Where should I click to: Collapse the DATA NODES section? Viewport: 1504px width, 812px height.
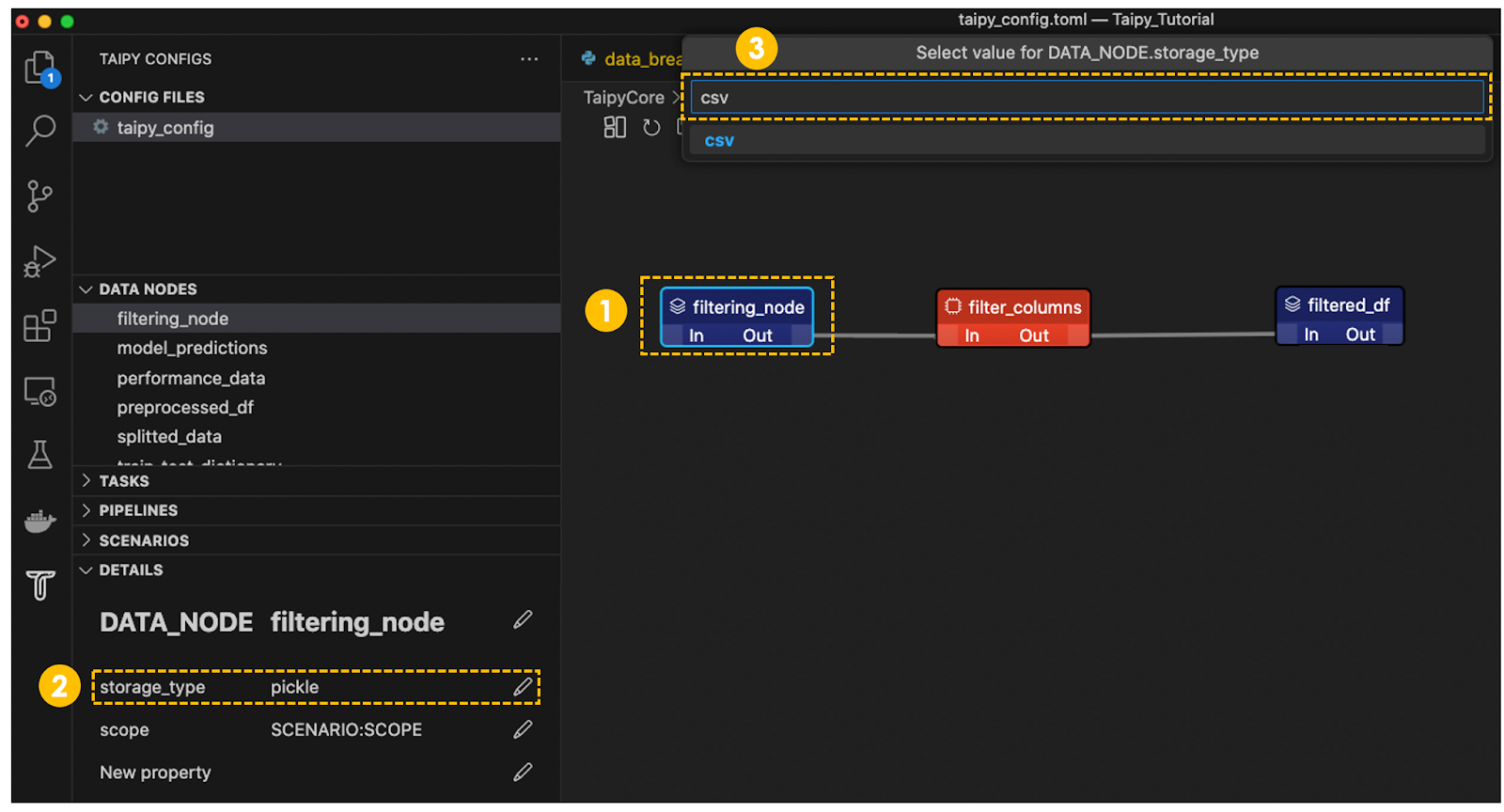(86, 289)
